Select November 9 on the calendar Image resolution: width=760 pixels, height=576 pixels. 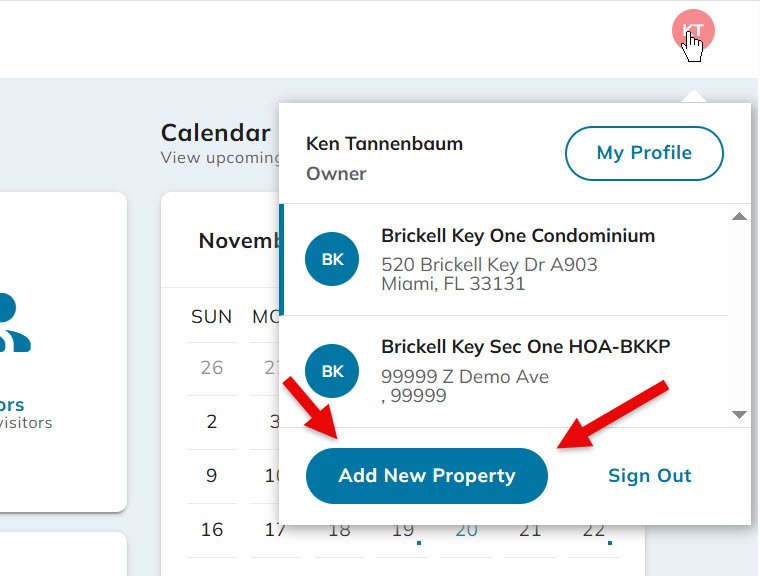pos(211,475)
